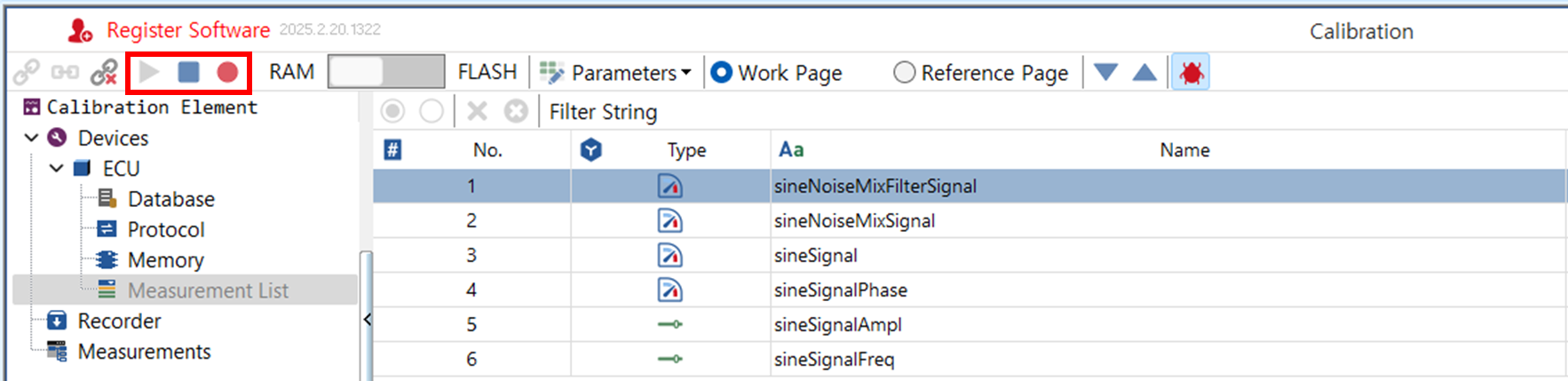1568x381 pixels.
Task: Select row sineSignal
Action: pyautogui.click(x=970, y=255)
